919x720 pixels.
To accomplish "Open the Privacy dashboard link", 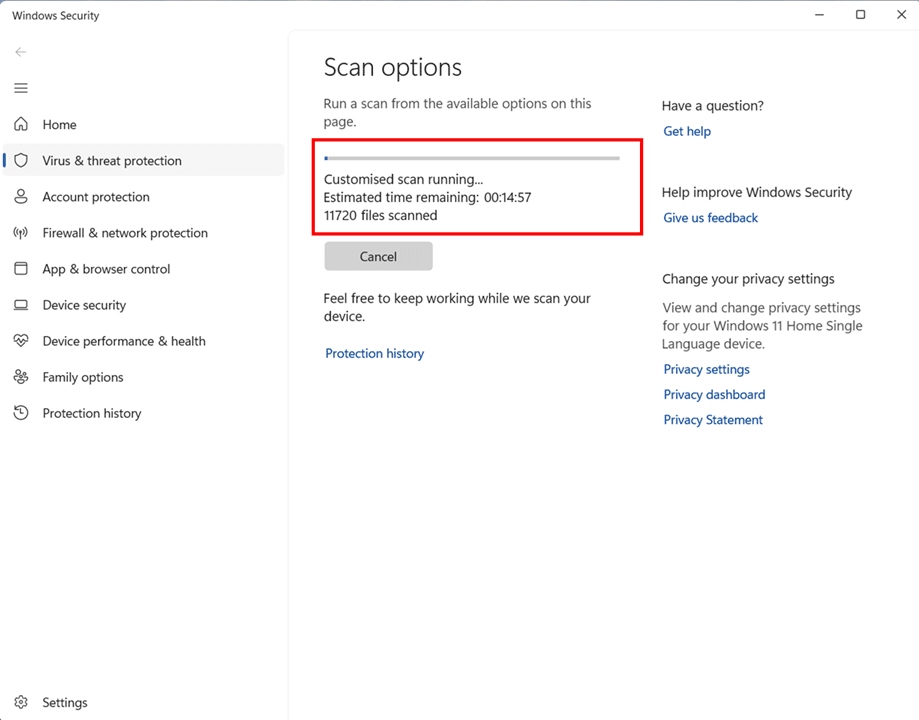I will (x=714, y=395).
